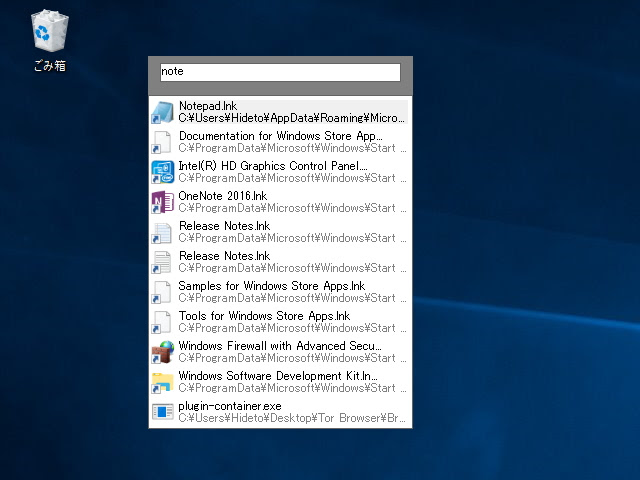
Task: Click the ProgramData path under OneNote 2016.lnk
Action: 292,208
